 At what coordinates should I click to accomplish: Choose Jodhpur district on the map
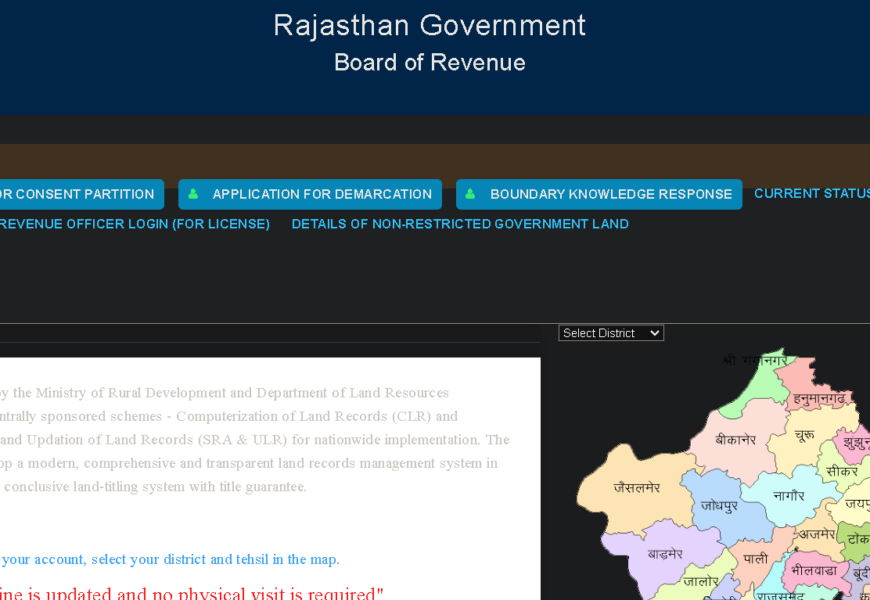[x=719, y=506]
